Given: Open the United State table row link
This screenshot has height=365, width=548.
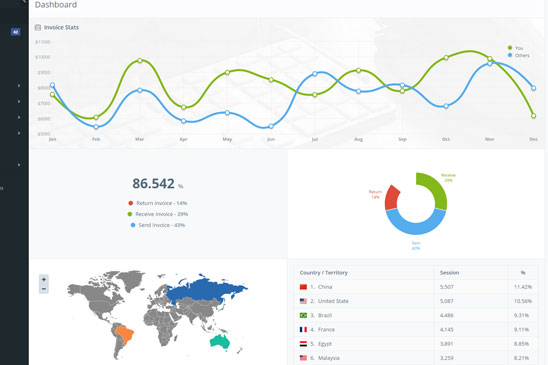Looking at the screenshot, I should pos(333,301).
